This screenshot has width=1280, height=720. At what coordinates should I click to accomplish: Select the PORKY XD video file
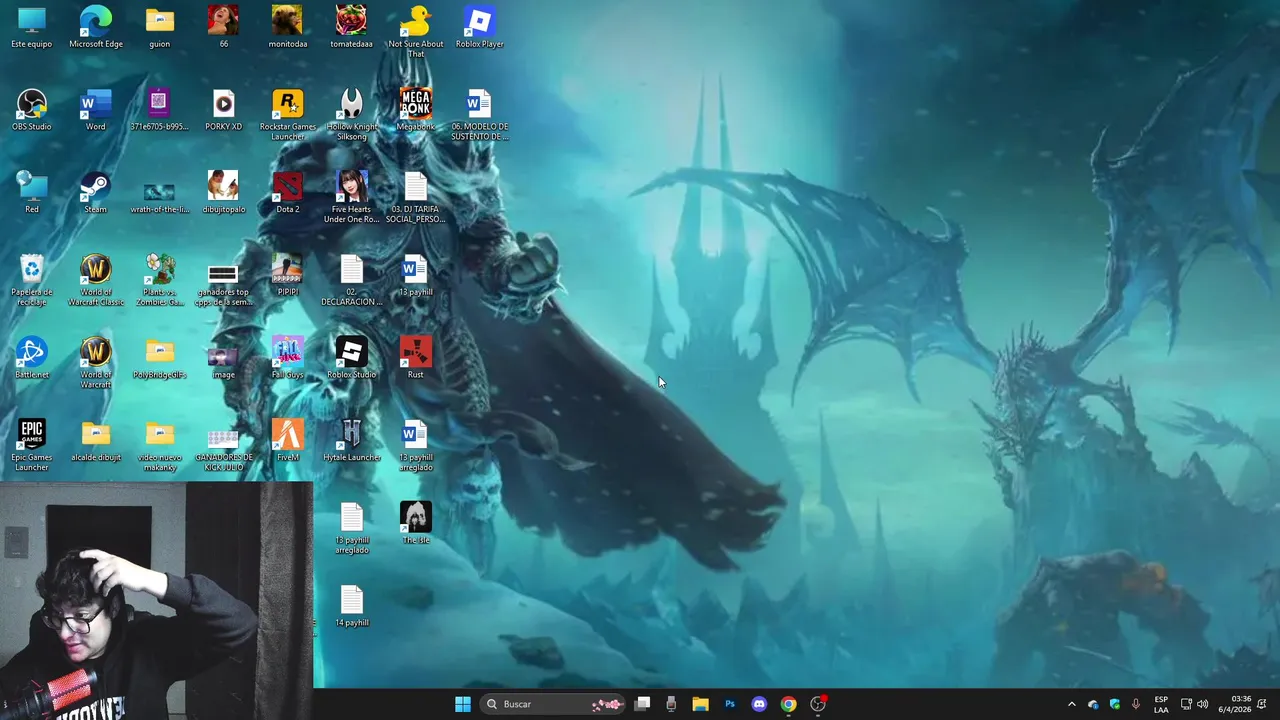(223, 110)
